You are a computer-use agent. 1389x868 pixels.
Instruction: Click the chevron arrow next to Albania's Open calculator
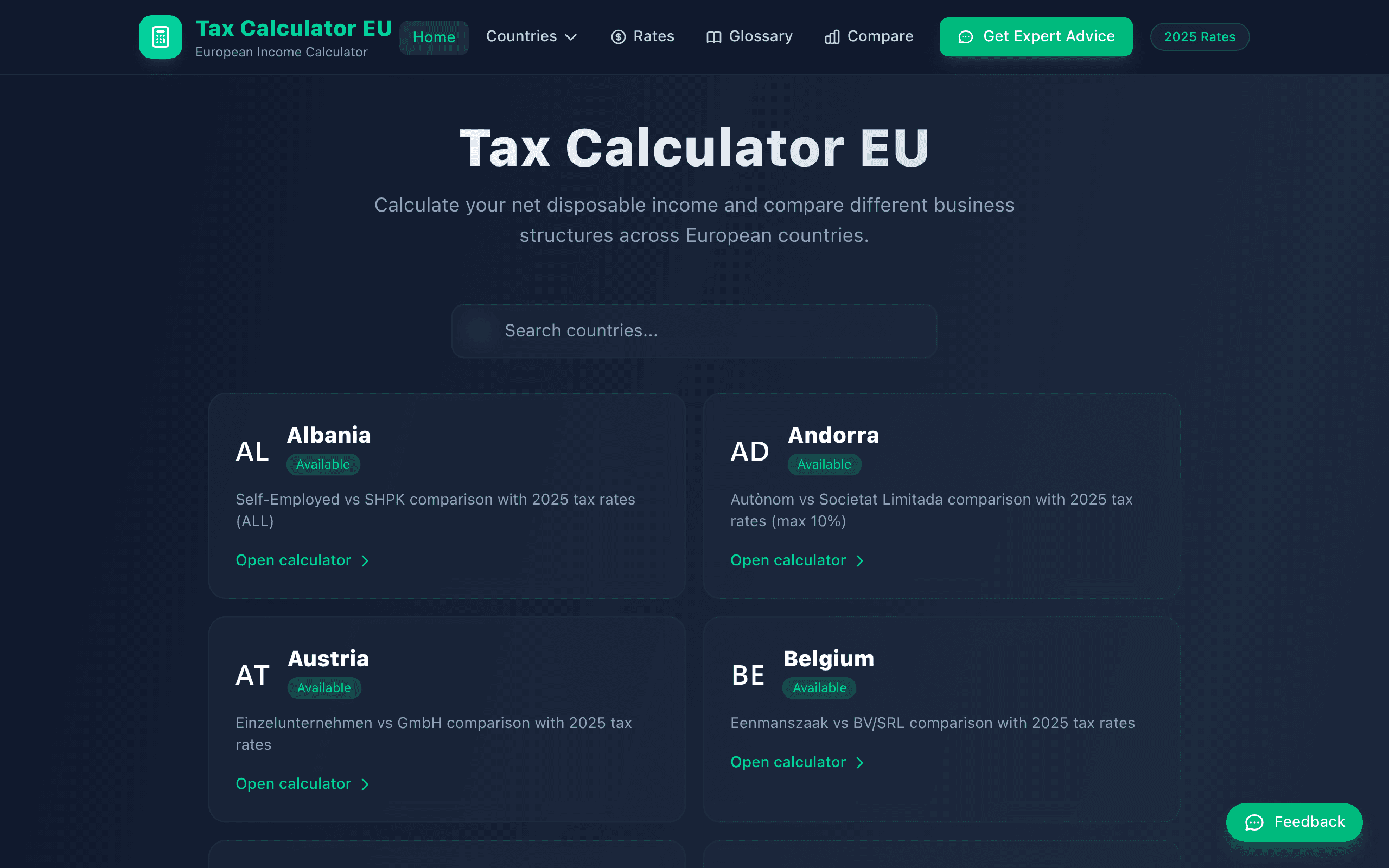[x=366, y=561]
